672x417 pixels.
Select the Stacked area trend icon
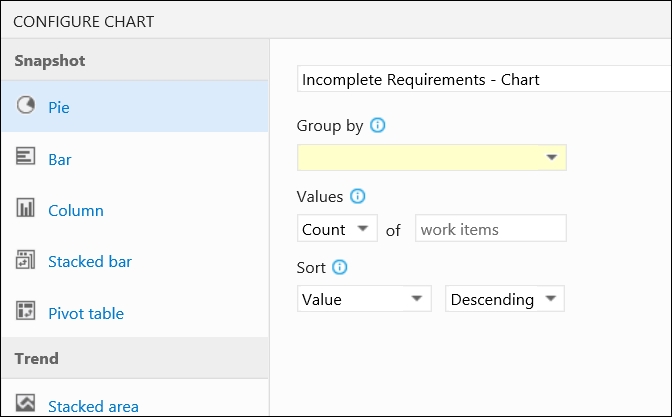pyautogui.click(x=26, y=403)
